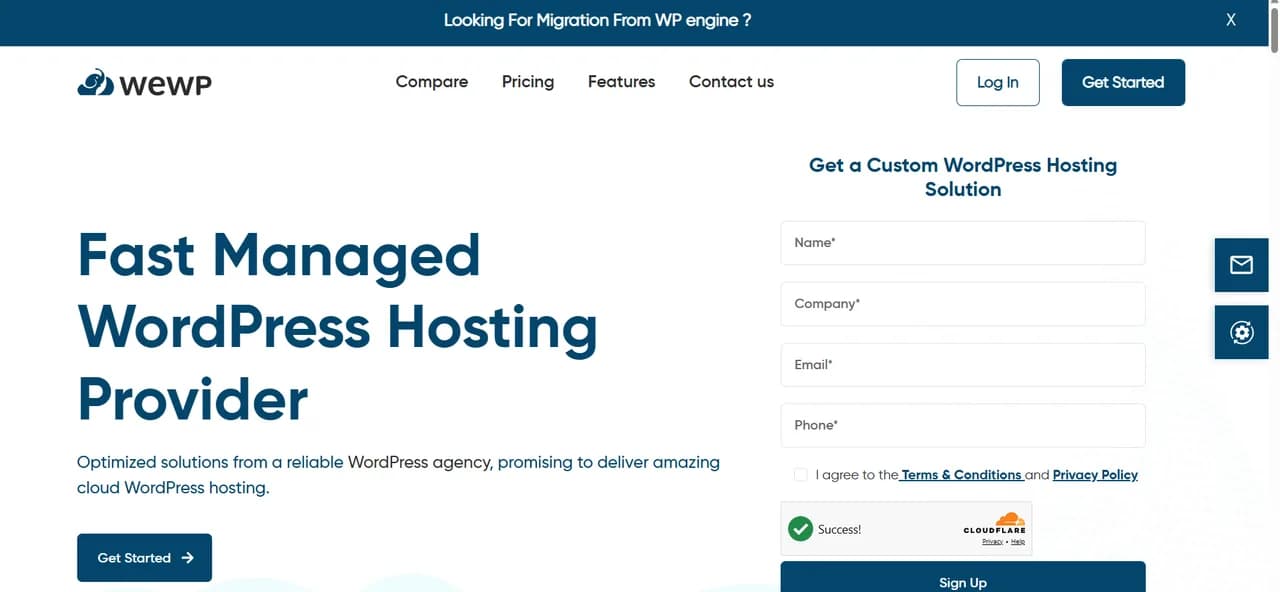Dismiss the migration banner with X
1280x592 pixels.
click(x=1231, y=20)
